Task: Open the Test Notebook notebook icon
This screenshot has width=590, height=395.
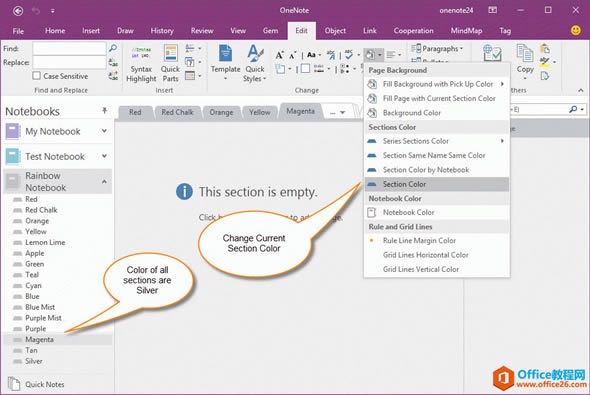Action: (13, 156)
